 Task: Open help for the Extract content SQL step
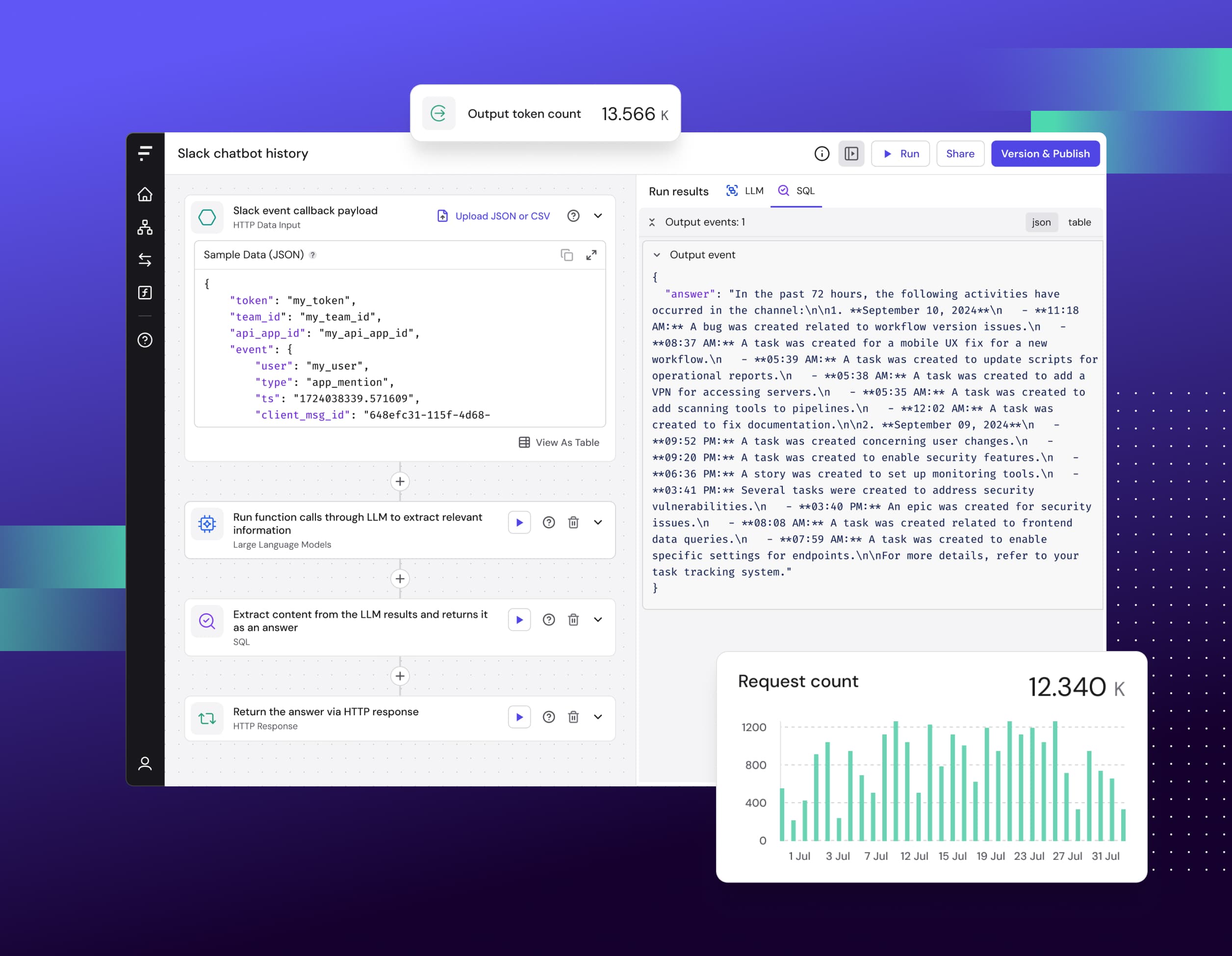[549, 620]
